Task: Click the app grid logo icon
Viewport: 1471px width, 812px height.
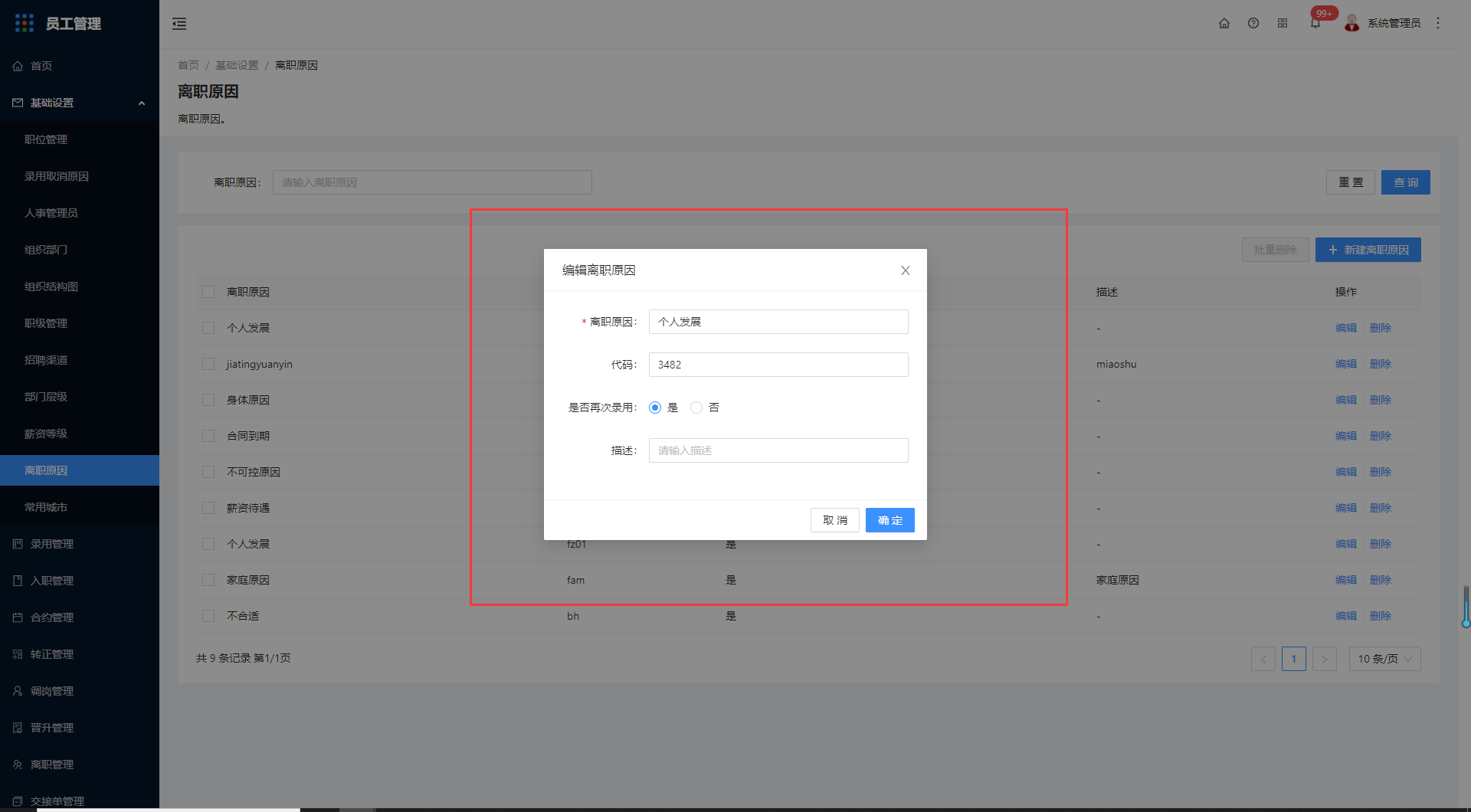Action: pyautogui.click(x=25, y=23)
